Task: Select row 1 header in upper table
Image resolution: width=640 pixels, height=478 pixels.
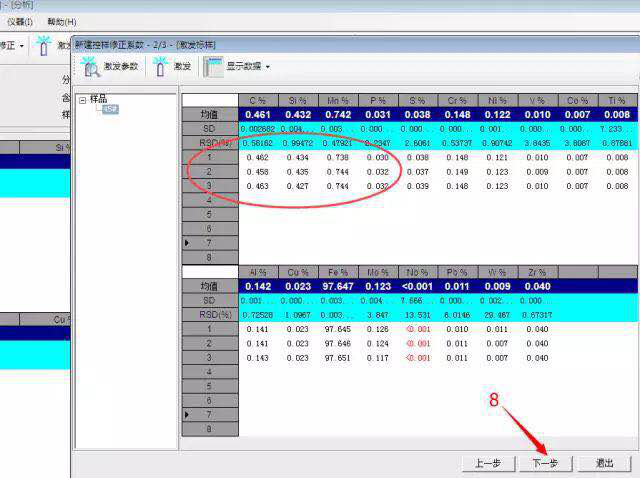Action: (x=210, y=158)
